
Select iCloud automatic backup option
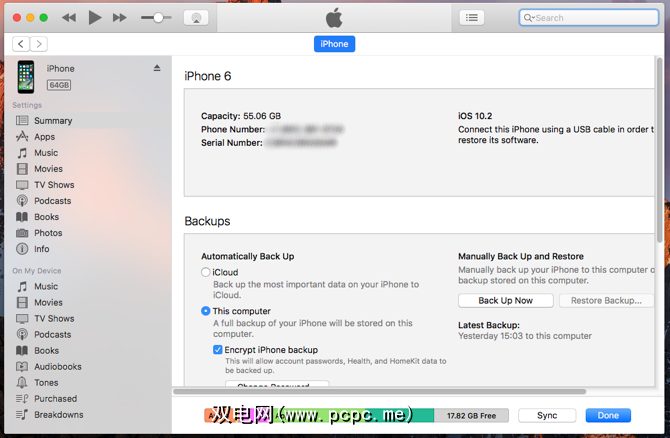[206, 272]
